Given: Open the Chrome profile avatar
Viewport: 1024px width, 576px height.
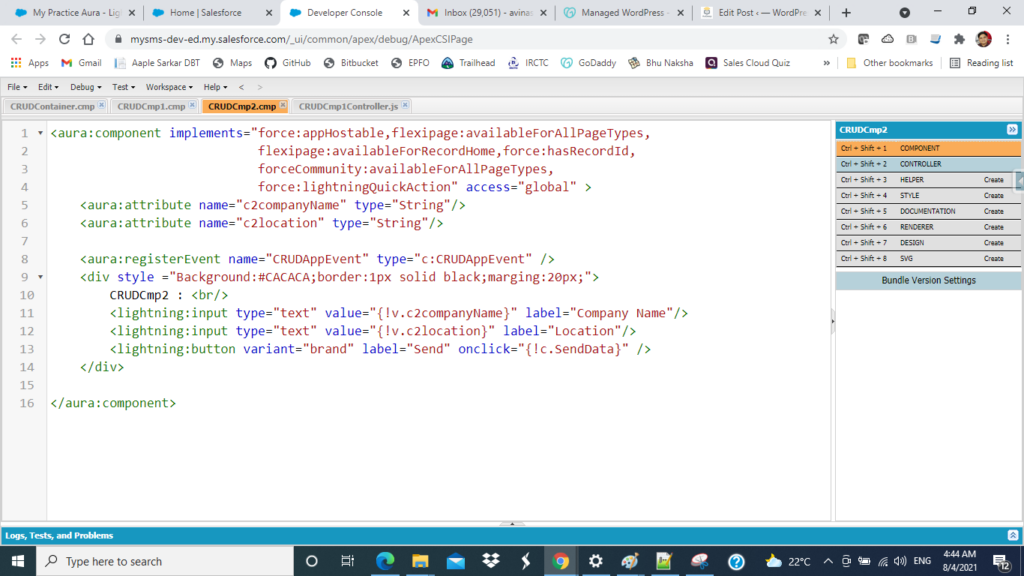Looking at the screenshot, I should coord(984,39).
